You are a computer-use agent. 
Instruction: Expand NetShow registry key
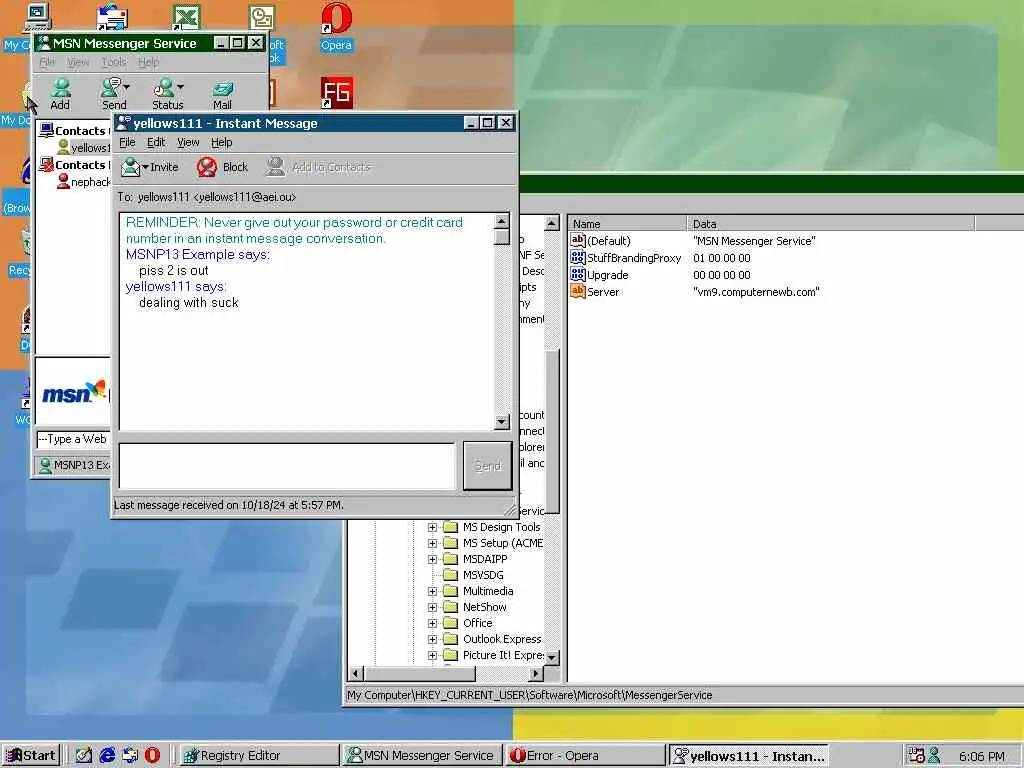[432, 607]
